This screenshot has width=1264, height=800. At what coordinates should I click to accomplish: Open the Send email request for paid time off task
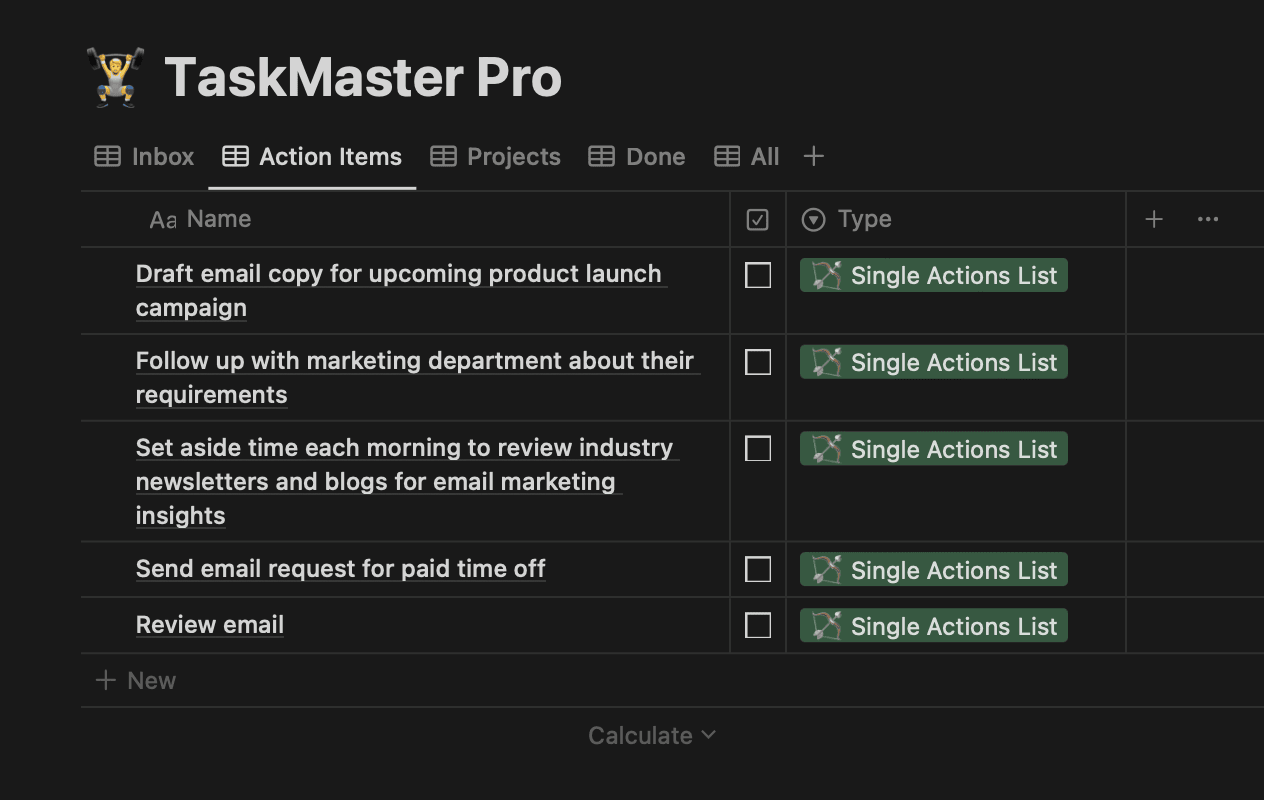pos(340,569)
